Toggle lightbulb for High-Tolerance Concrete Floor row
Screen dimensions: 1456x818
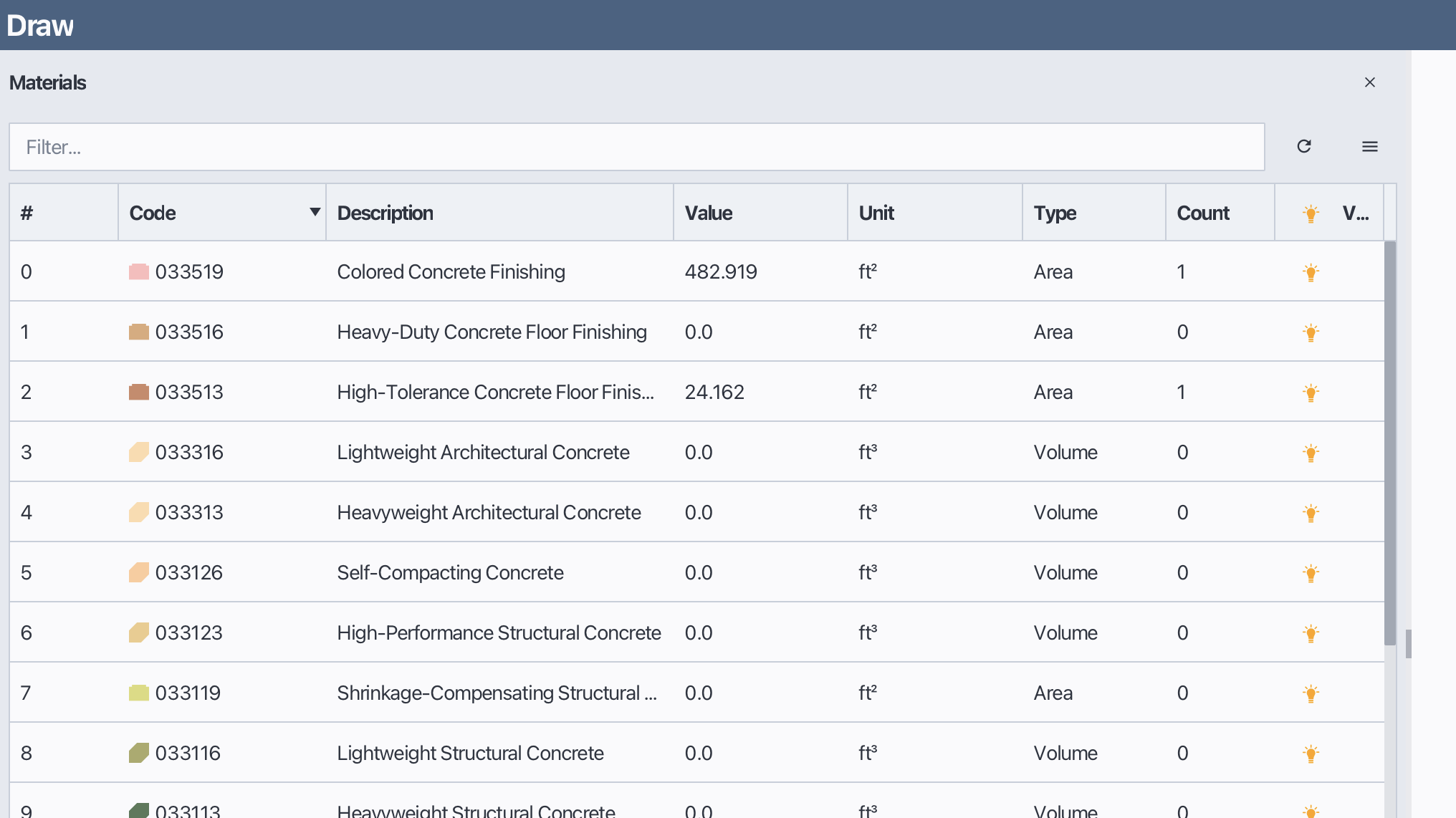pos(1311,393)
